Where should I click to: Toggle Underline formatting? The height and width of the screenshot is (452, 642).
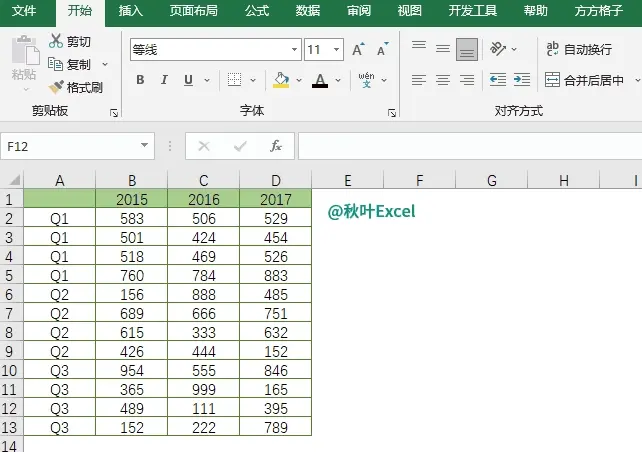pos(188,80)
